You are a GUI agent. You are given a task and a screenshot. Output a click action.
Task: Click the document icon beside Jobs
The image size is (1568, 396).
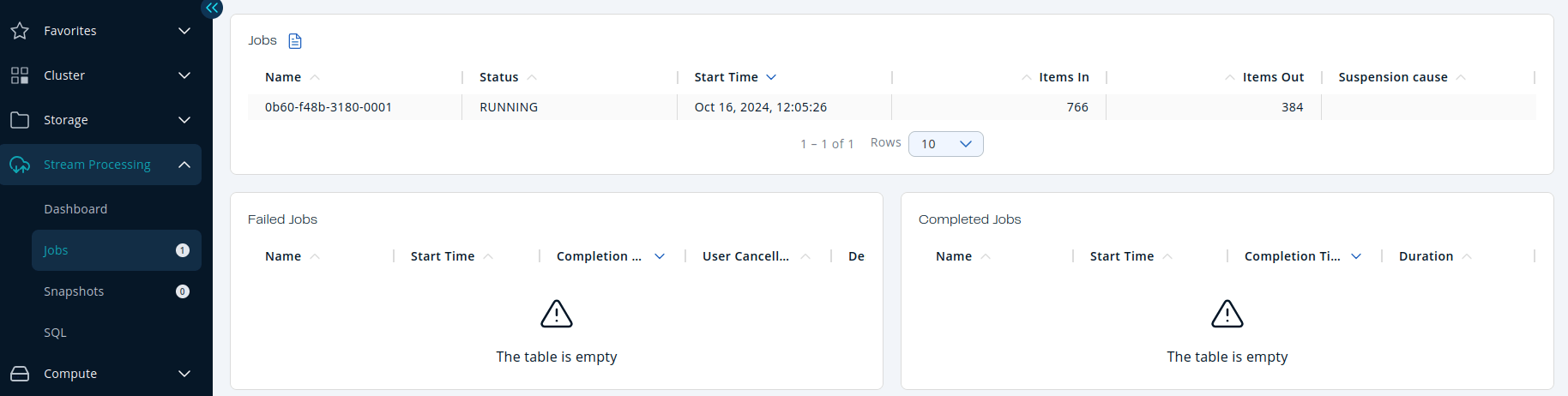[x=295, y=41]
